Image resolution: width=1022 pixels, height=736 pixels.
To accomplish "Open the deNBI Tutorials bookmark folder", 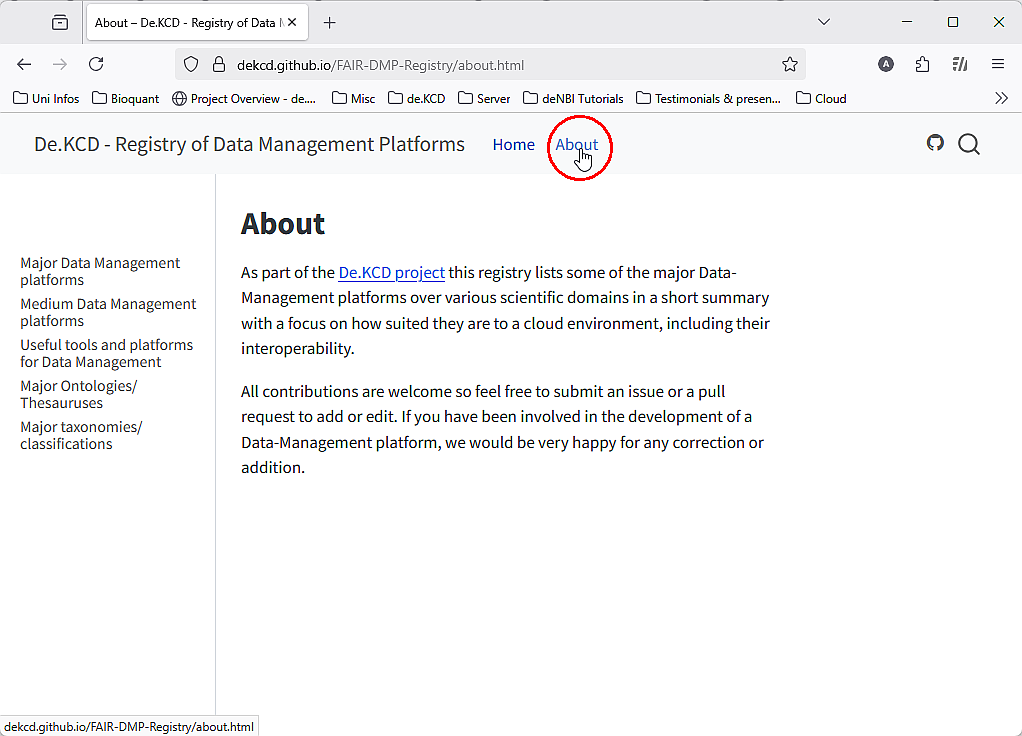I will (x=573, y=98).
